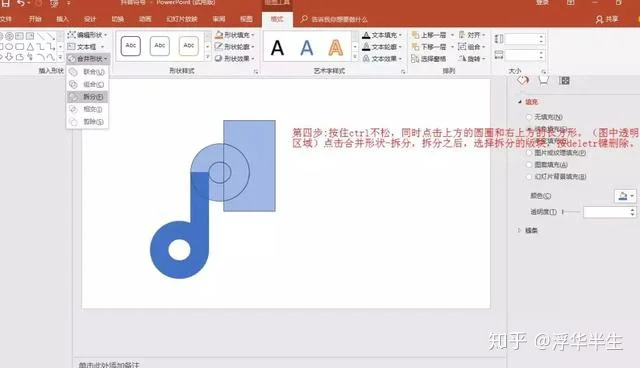Screen dimensions: 640x368
Task: Select the down arrow shape in shapes gallery
Action: tap(9, 57)
